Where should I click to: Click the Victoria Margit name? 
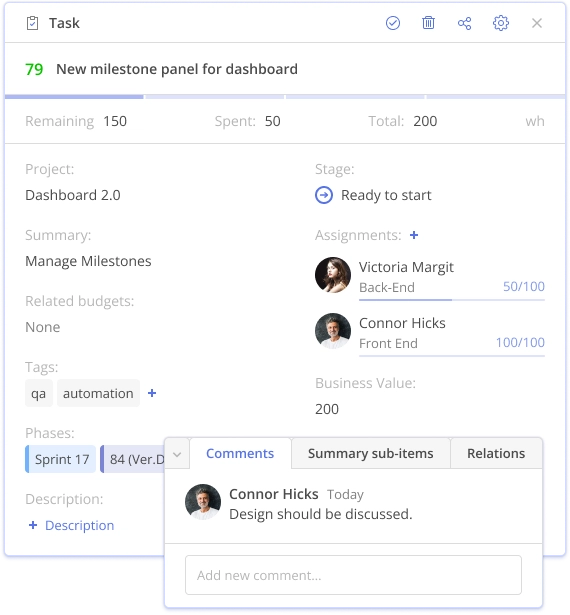[x=406, y=267]
